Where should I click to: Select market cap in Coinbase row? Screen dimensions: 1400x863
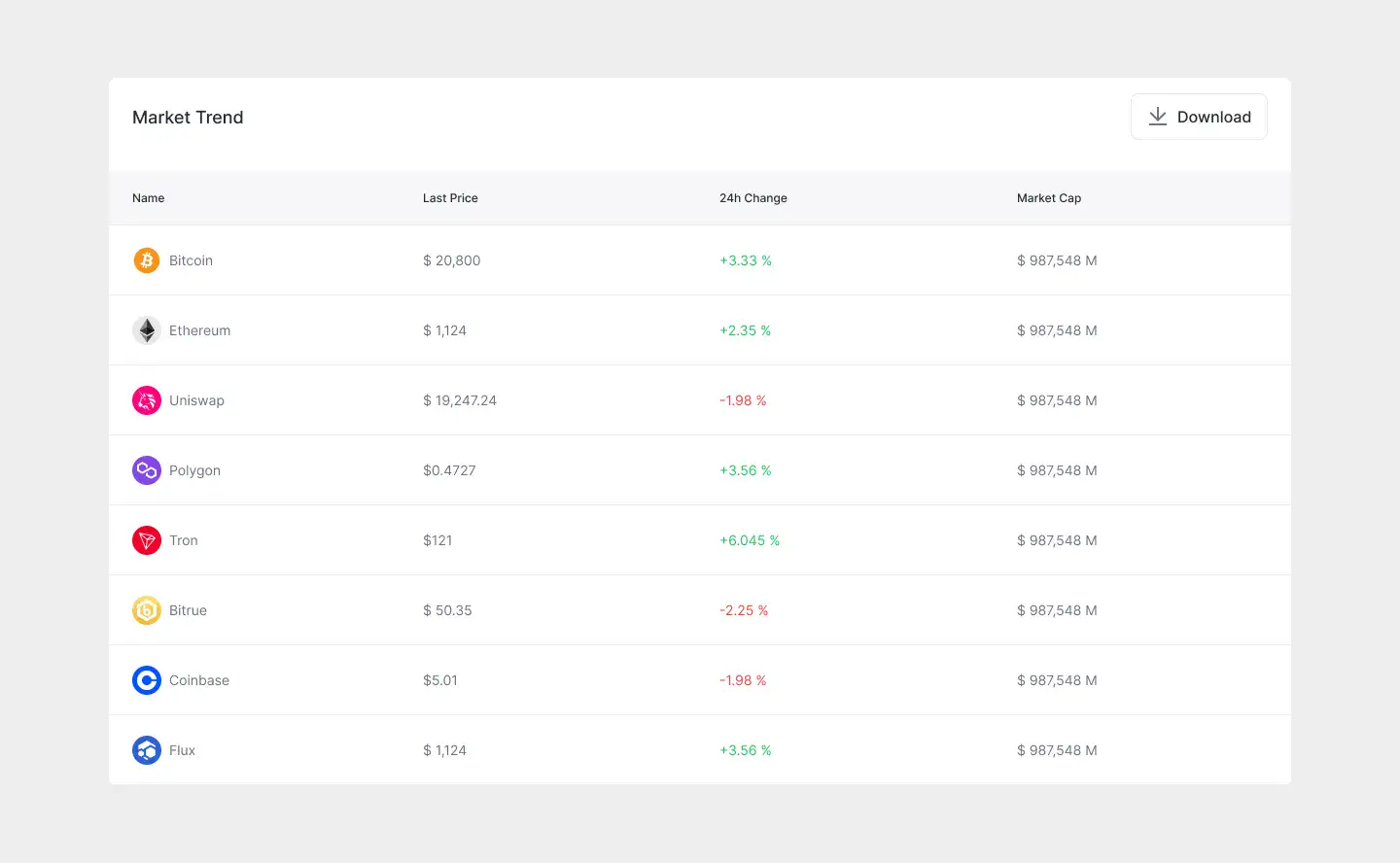[1057, 680]
